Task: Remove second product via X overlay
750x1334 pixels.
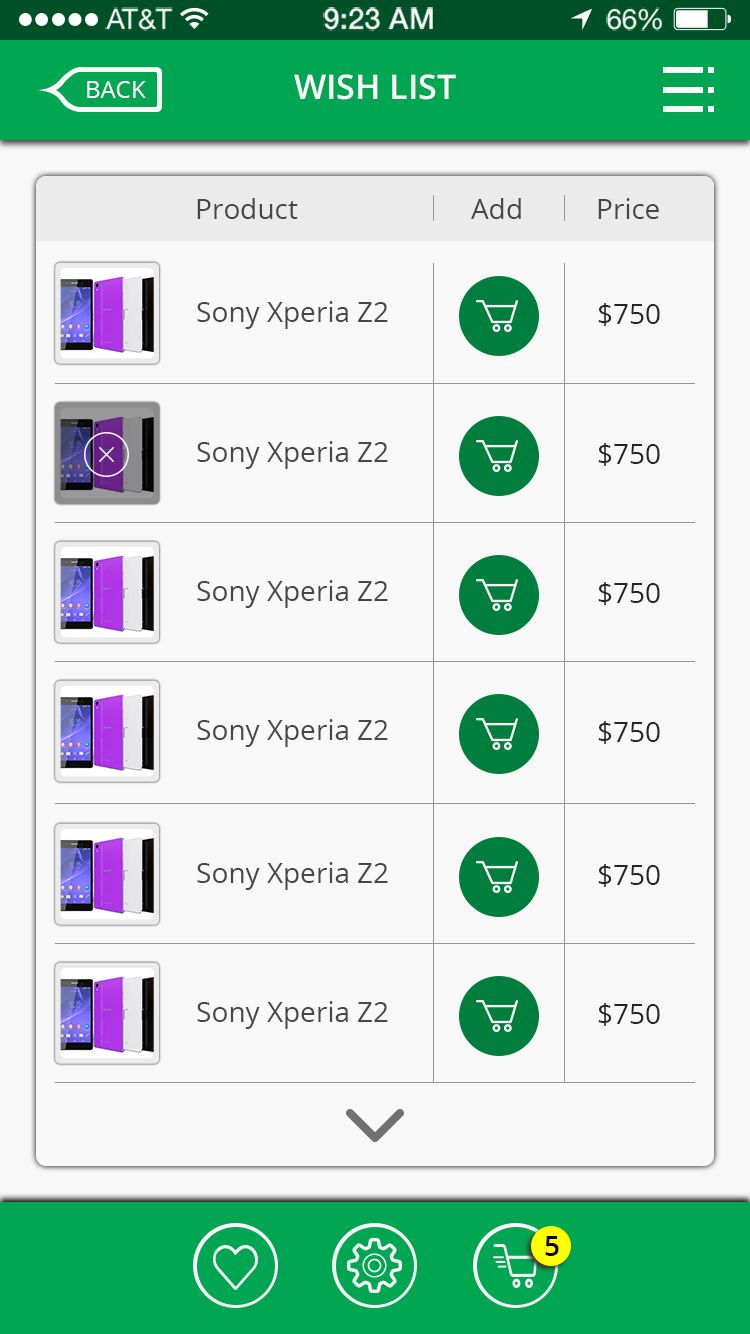Action: click(x=107, y=456)
